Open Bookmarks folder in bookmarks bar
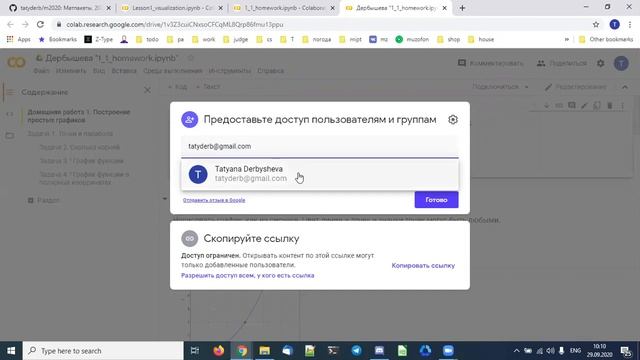640x360 pixels. point(58,40)
